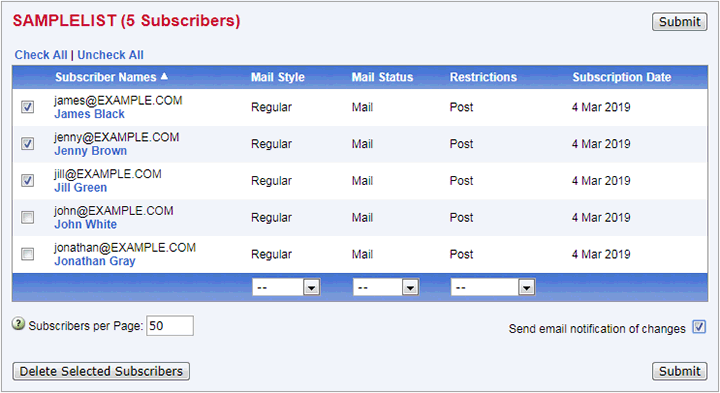Click Mail status in John White row

coord(362,218)
